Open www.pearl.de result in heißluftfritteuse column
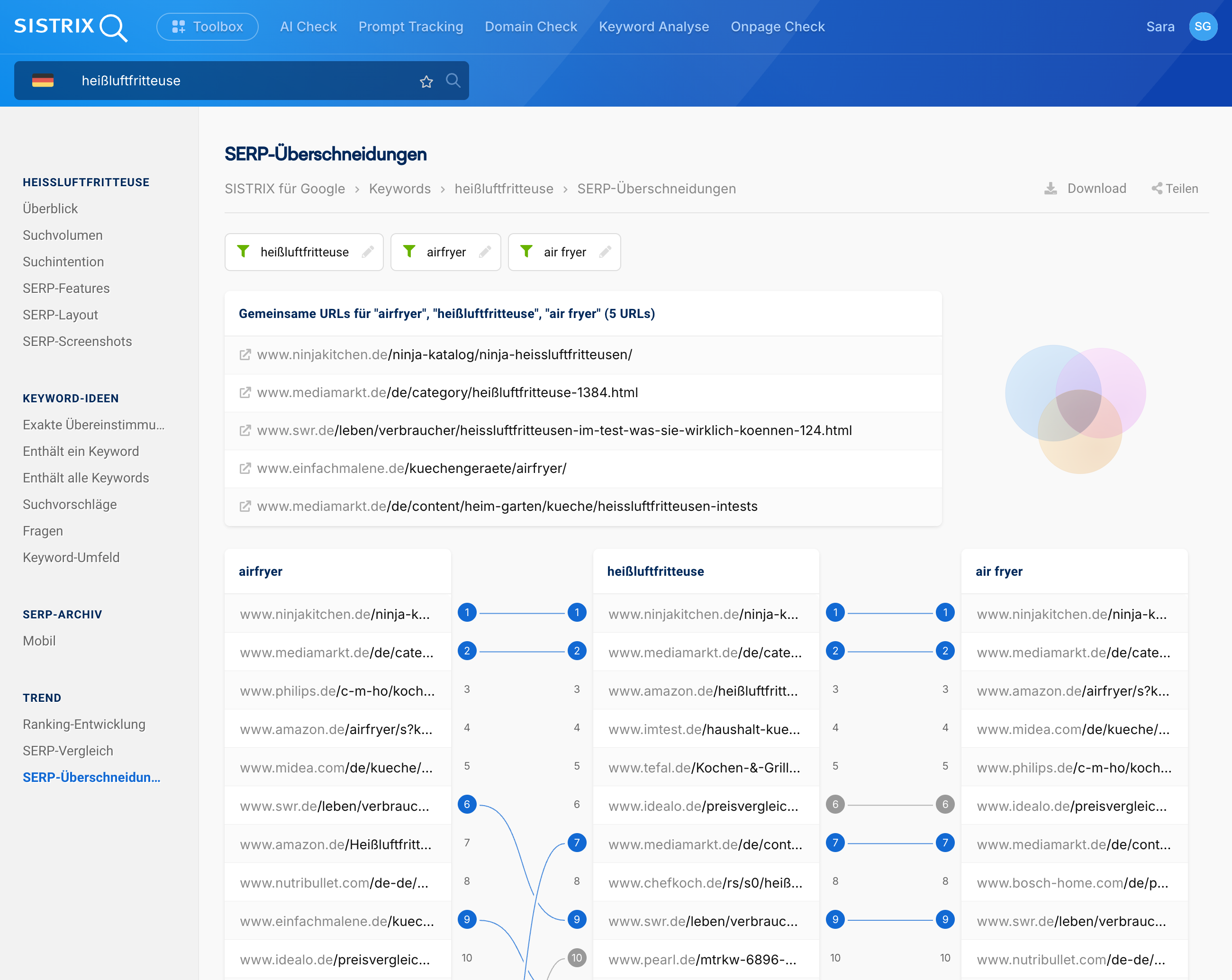Screen dimensions: 1232x980 pos(702,960)
